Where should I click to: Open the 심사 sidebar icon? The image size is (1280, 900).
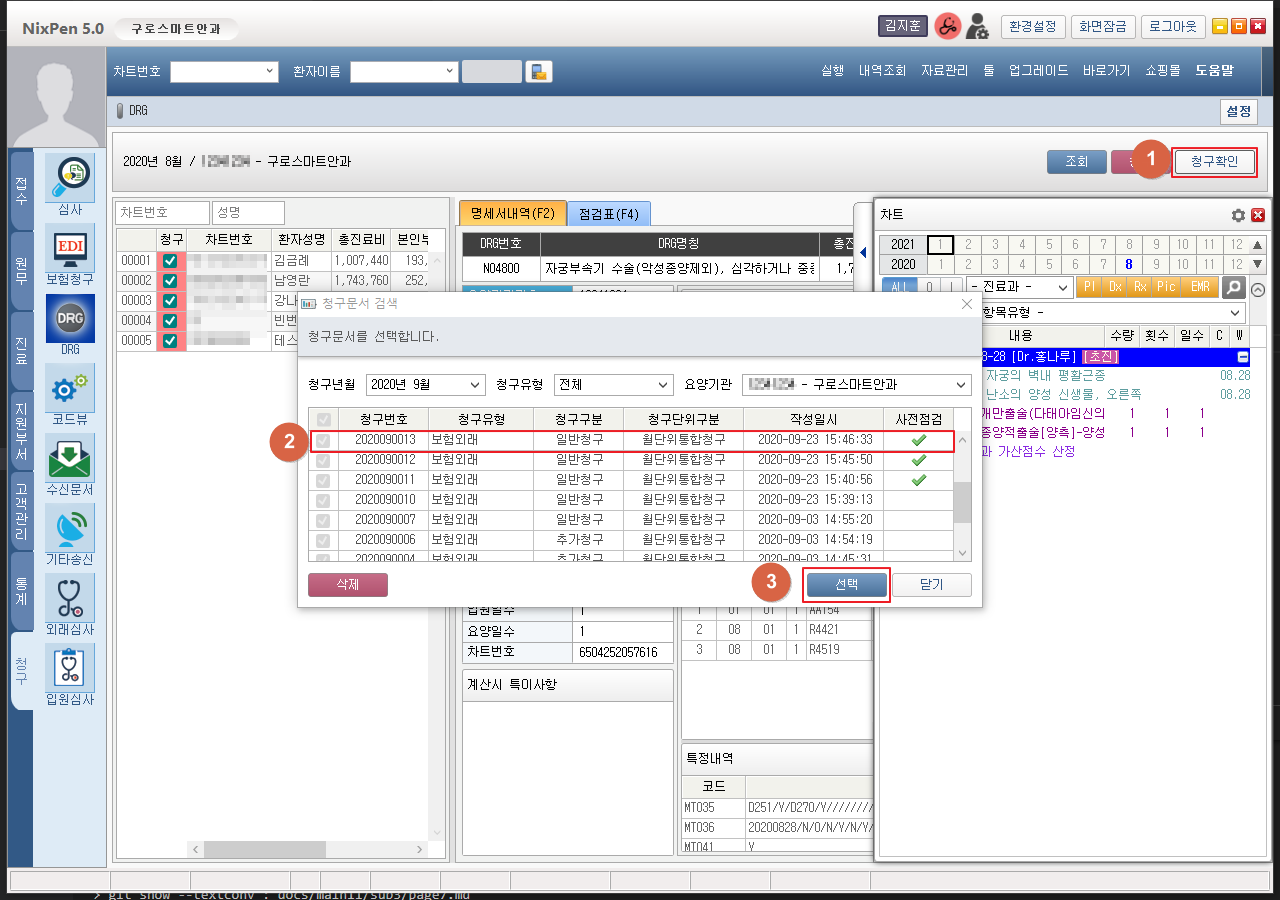[x=70, y=178]
